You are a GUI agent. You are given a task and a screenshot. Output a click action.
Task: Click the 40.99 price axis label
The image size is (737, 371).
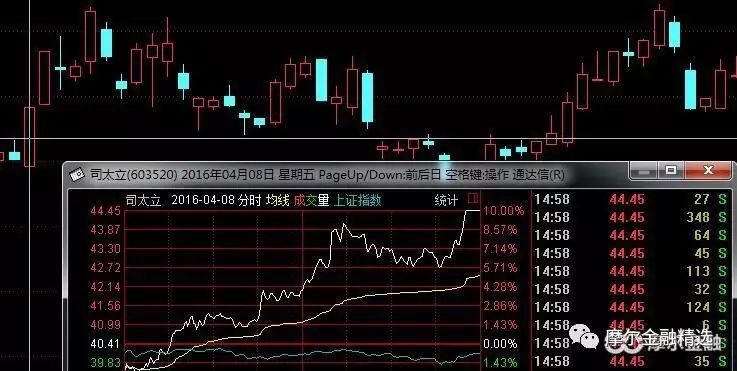(x=105, y=325)
